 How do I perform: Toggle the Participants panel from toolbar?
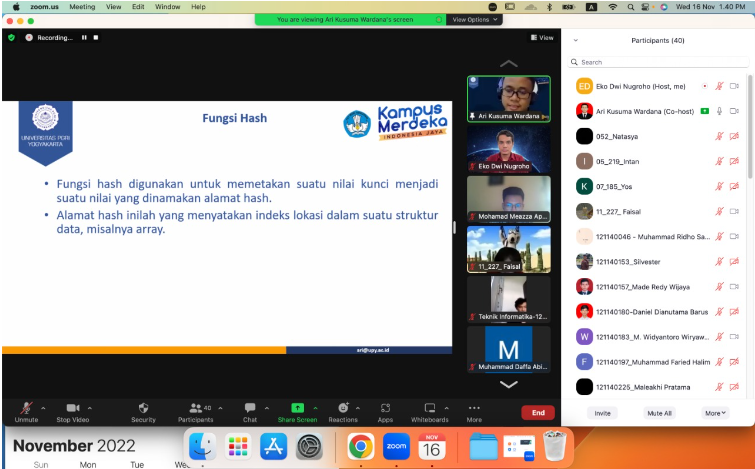click(194, 408)
